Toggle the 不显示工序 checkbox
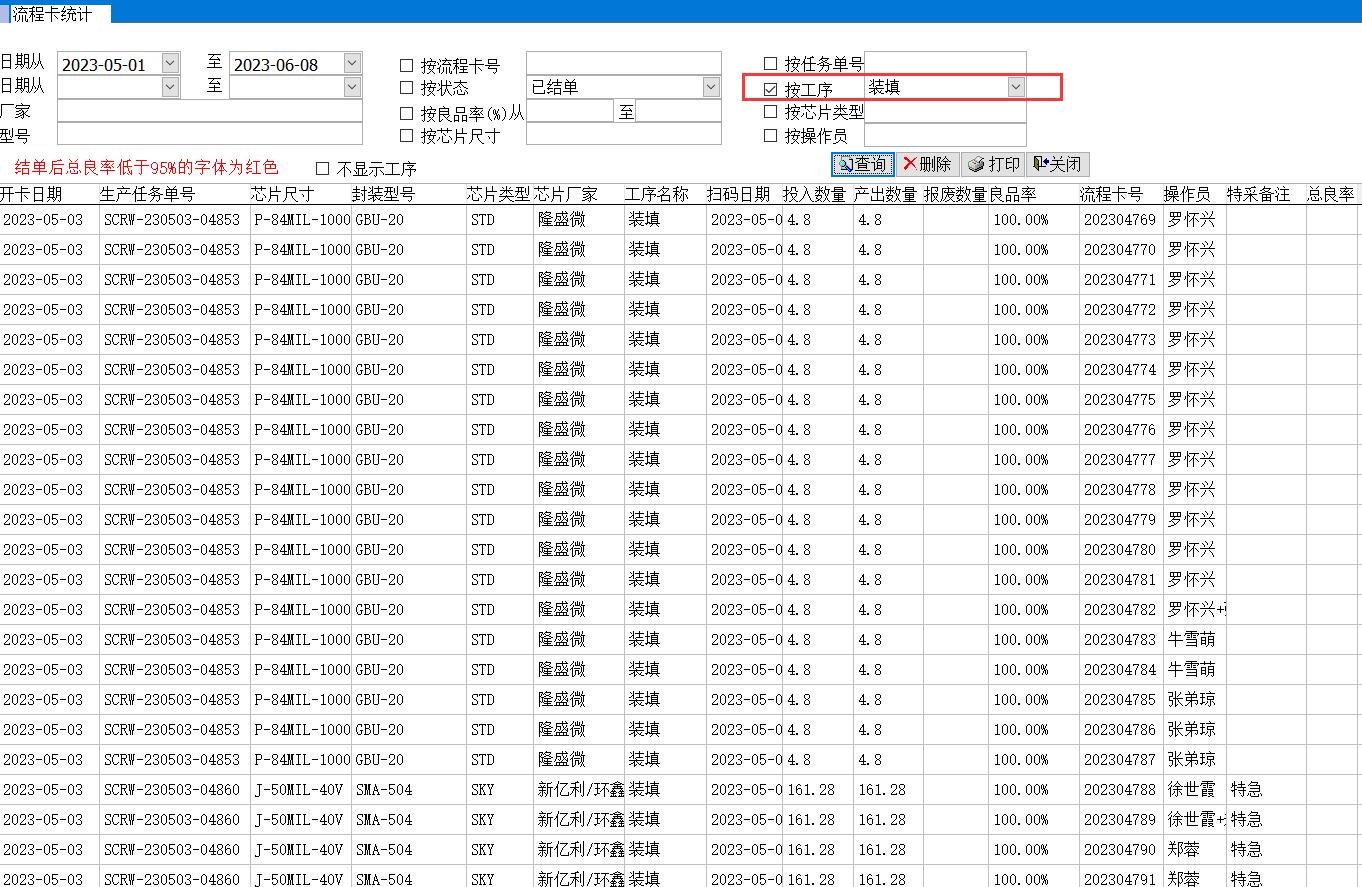 tap(322, 169)
